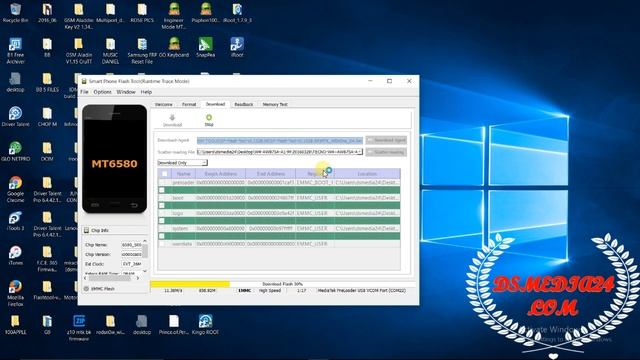Toggle the logo row checkbox
The height and width of the screenshot is (360, 640).
(x=162, y=213)
